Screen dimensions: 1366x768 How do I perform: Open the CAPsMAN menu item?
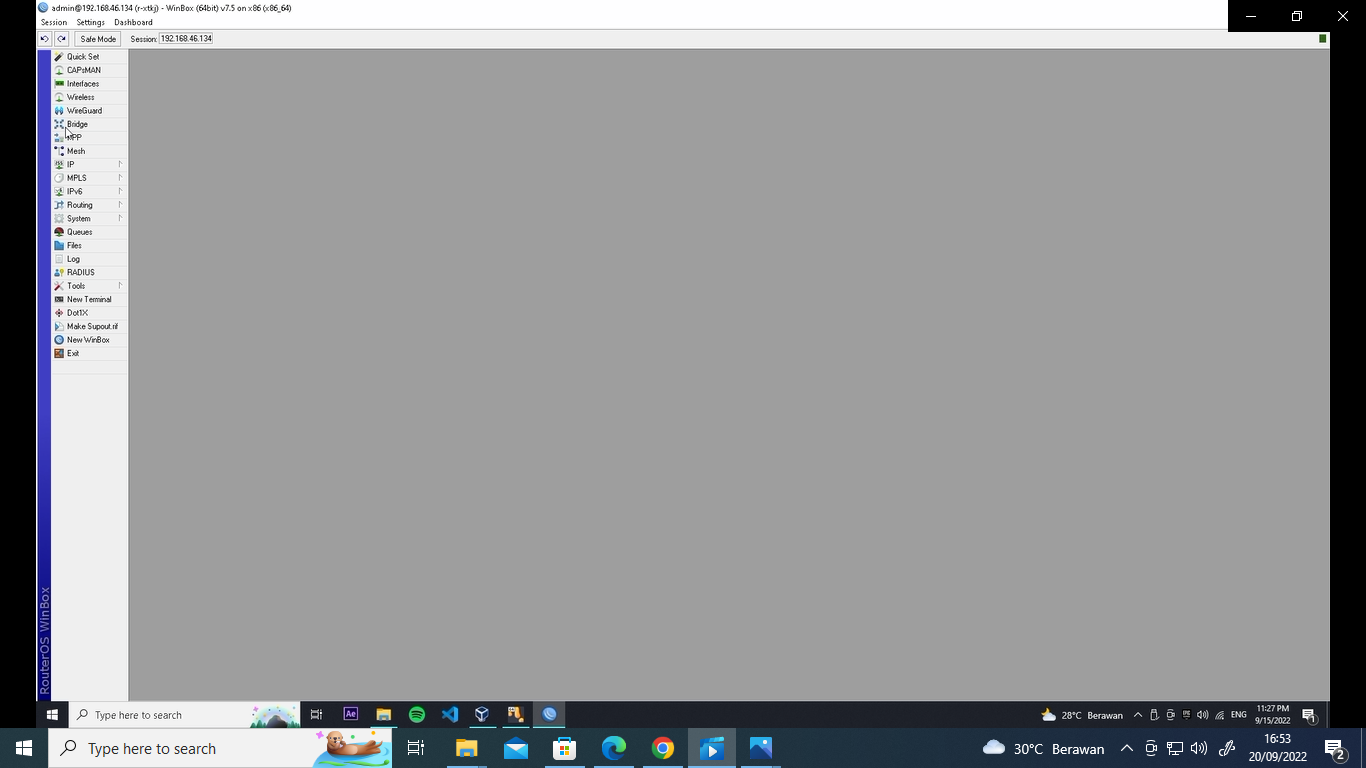pyautogui.click(x=89, y=70)
